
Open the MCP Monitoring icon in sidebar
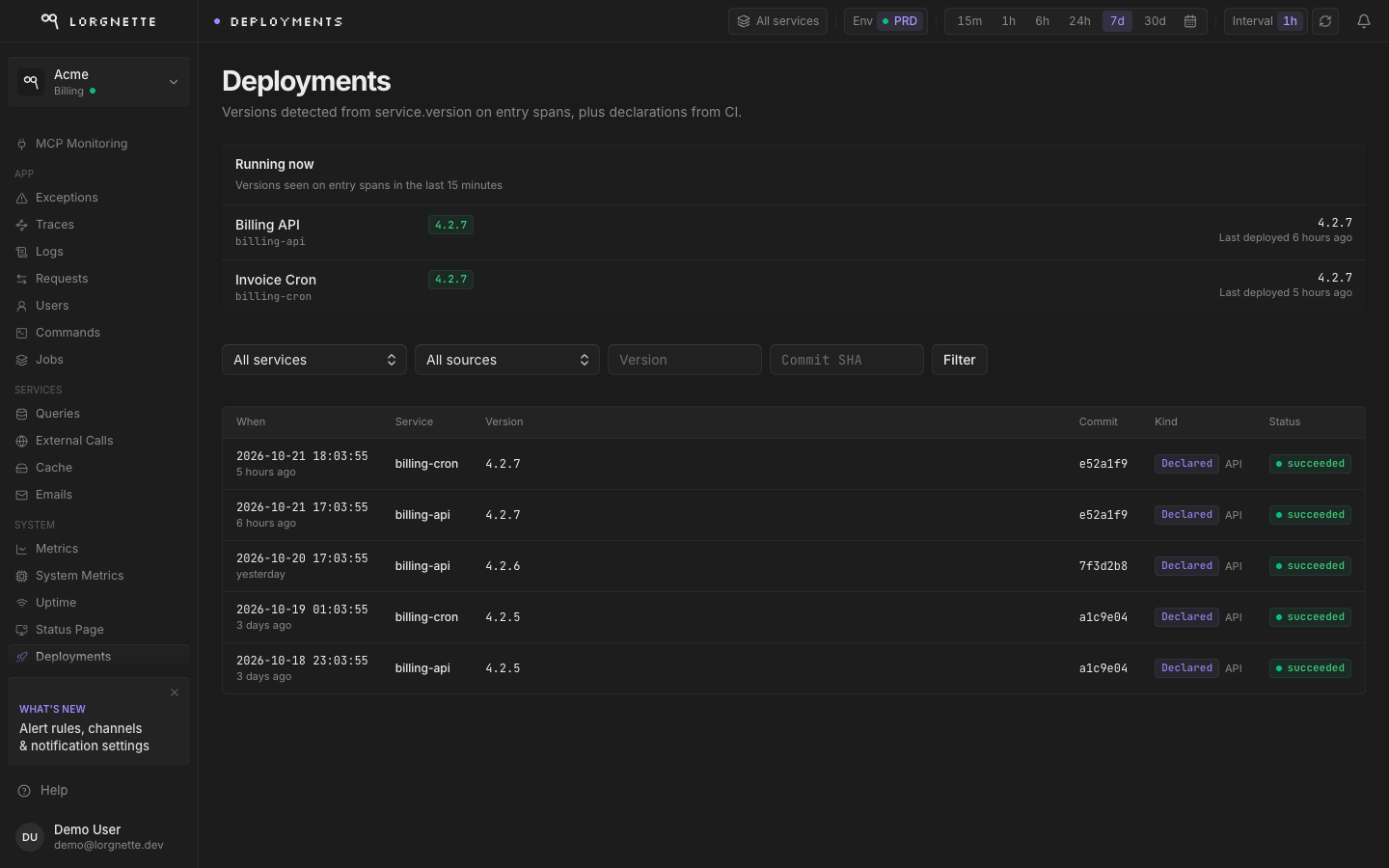[x=21, y=144]
